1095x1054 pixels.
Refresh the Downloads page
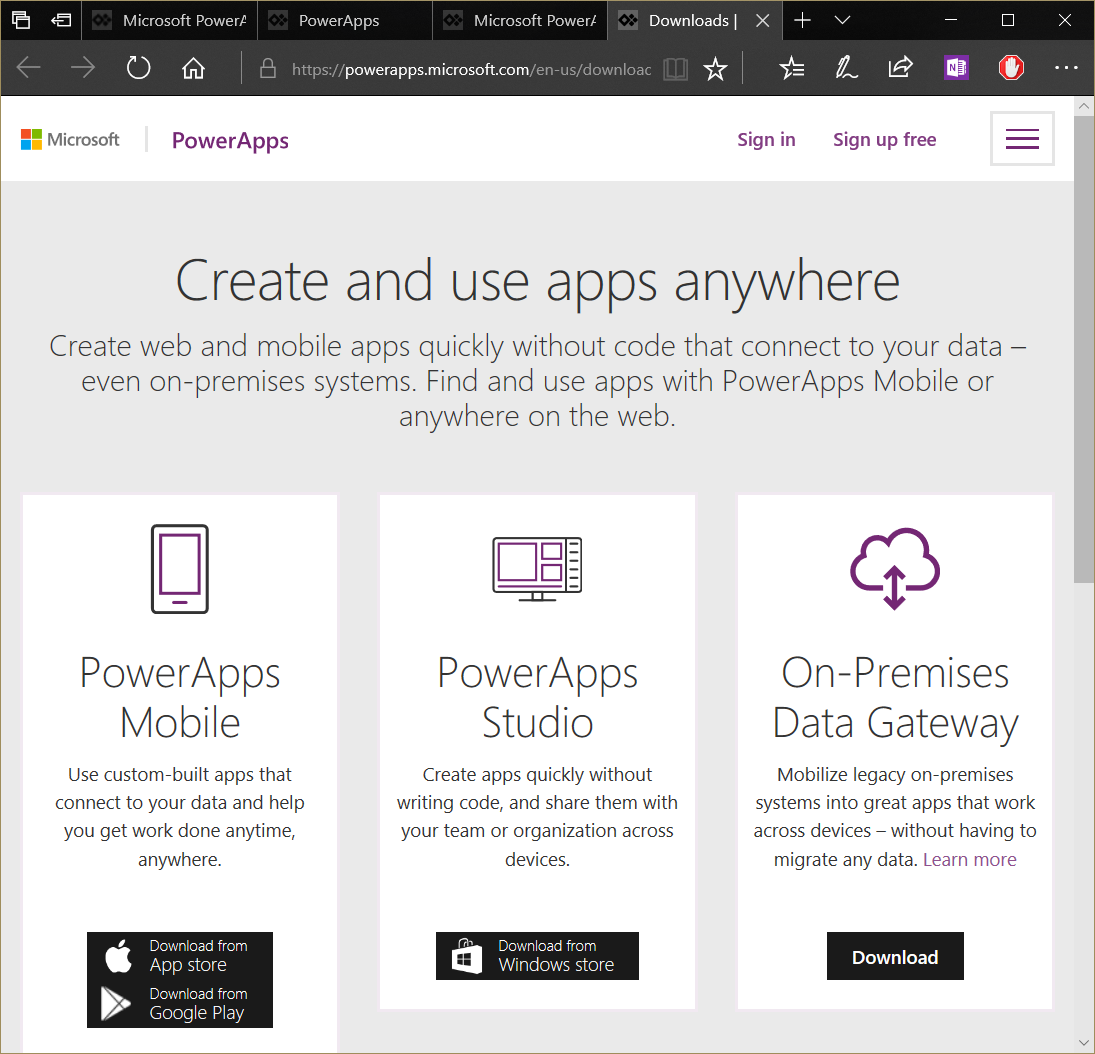138,68
